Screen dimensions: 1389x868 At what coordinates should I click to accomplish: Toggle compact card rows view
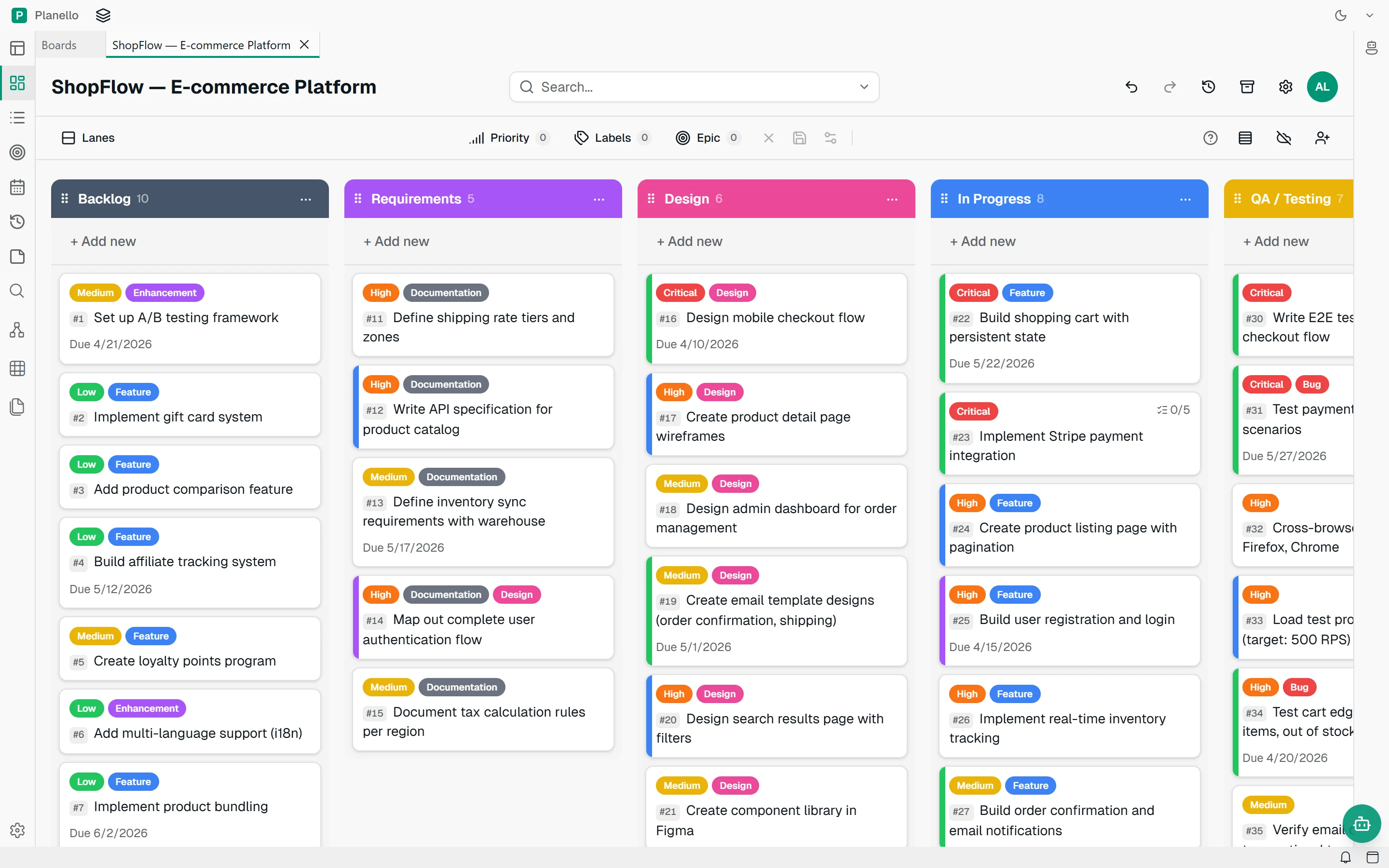[1245, 138]
